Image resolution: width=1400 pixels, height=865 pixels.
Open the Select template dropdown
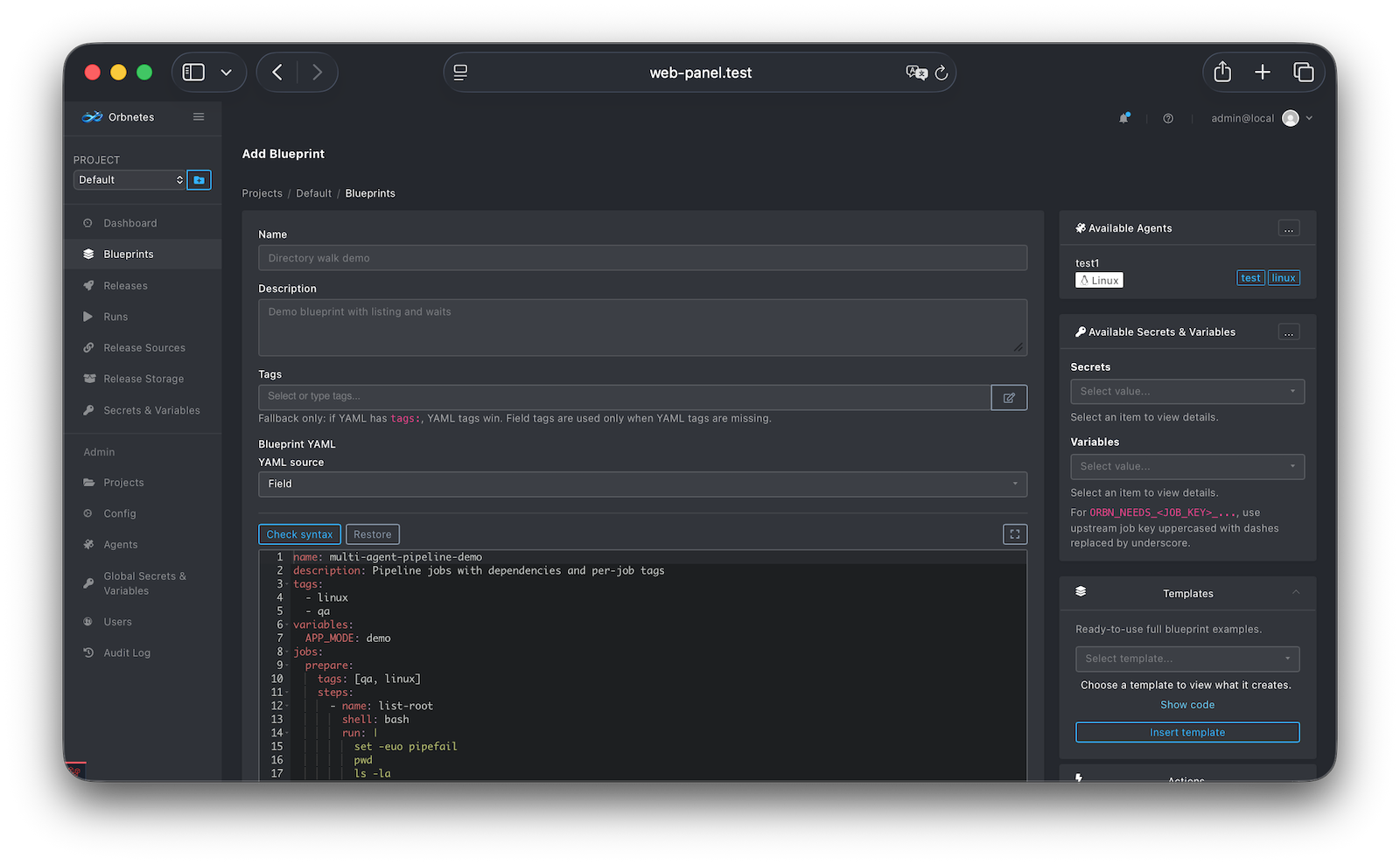(x=1186, y=659)
